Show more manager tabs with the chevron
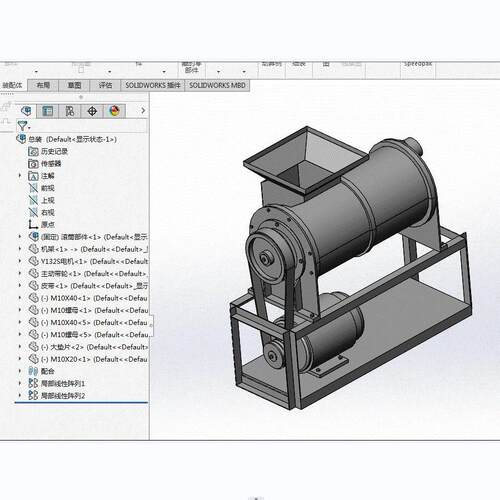 tap(143, 110)
